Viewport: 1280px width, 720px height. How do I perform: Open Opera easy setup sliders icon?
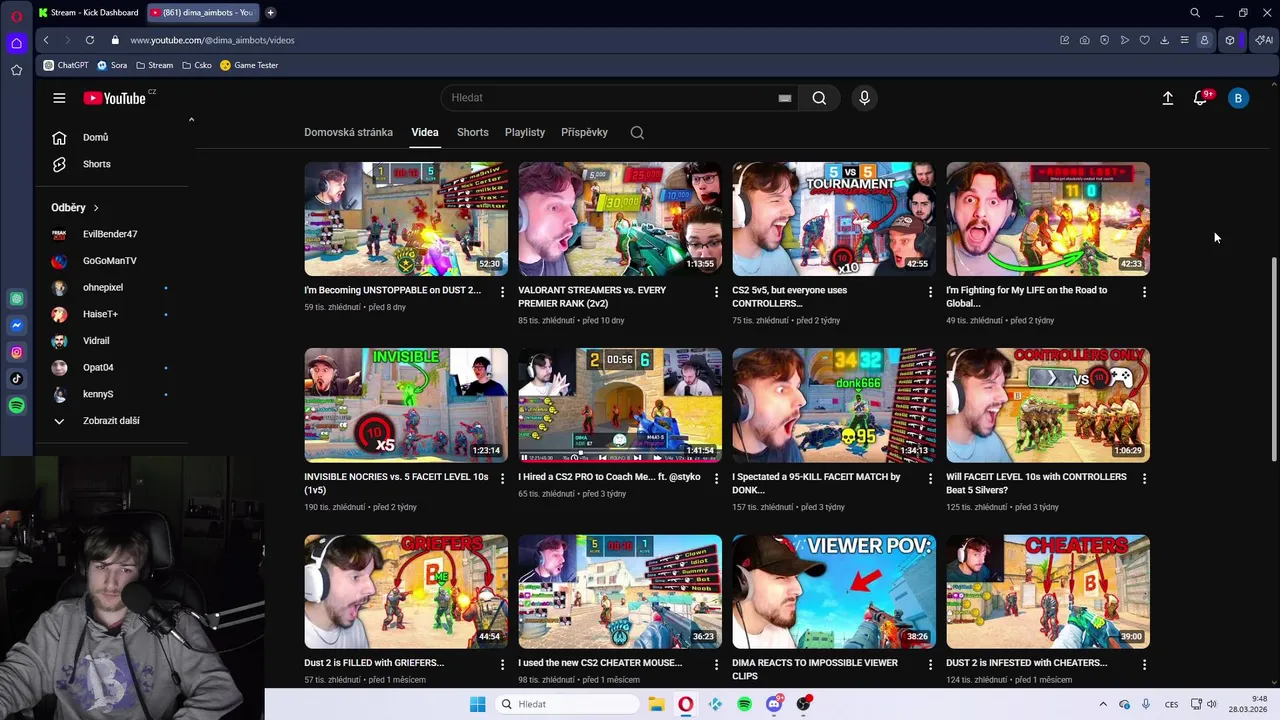(1184, 40)
